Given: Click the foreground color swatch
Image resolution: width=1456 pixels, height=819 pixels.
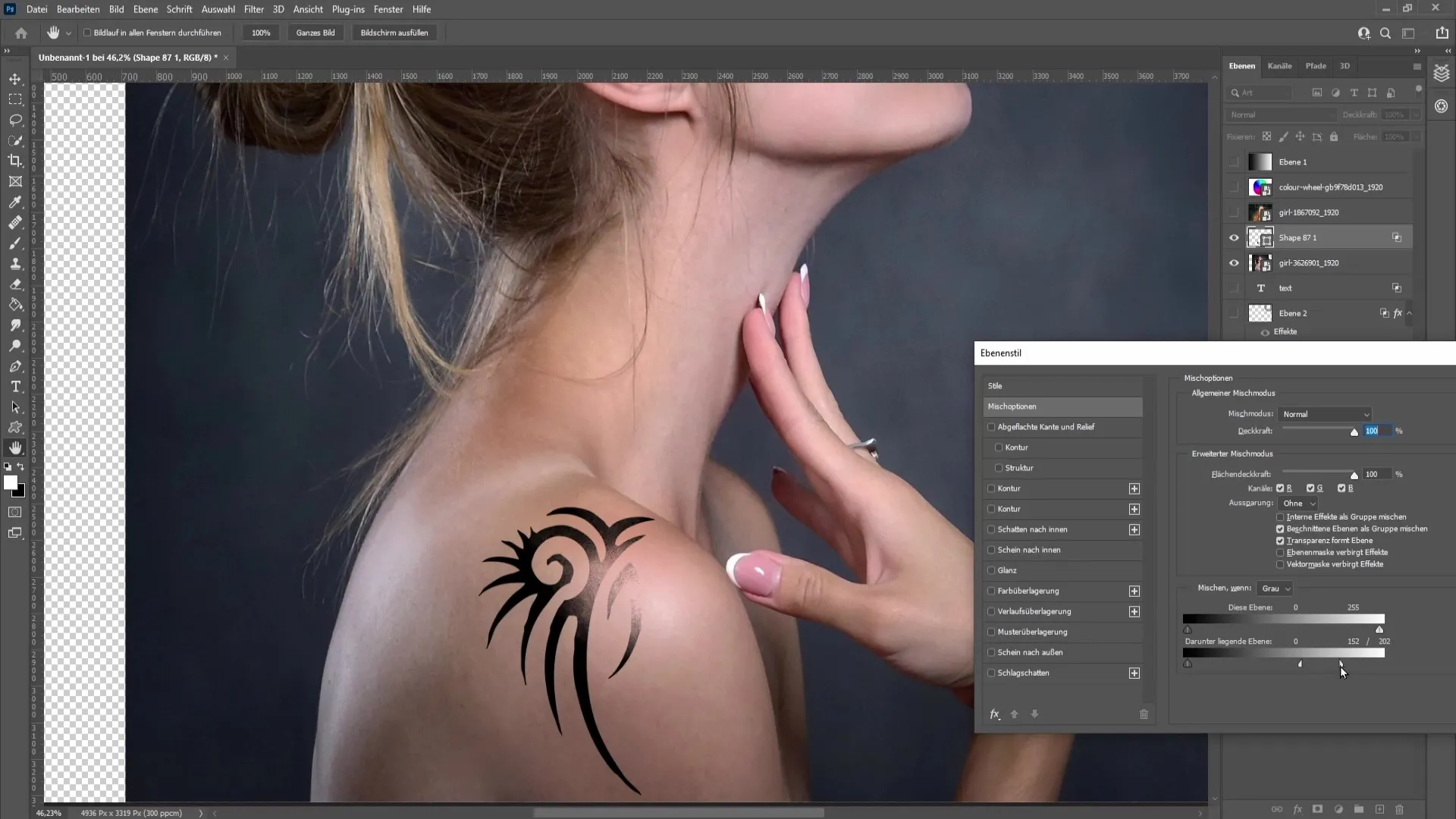Looking at the screenshot, I should pos(10,483).
